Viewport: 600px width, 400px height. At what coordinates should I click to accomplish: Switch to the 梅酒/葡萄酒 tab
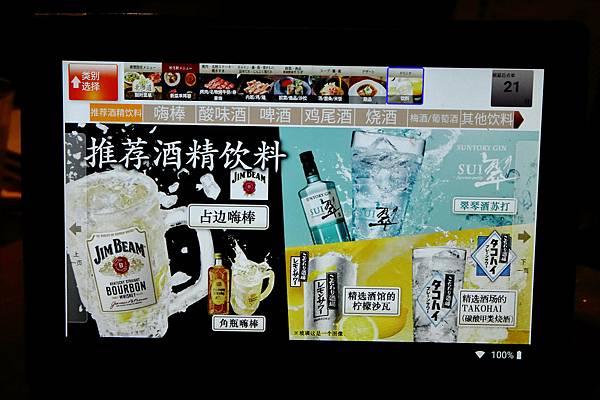434,118
